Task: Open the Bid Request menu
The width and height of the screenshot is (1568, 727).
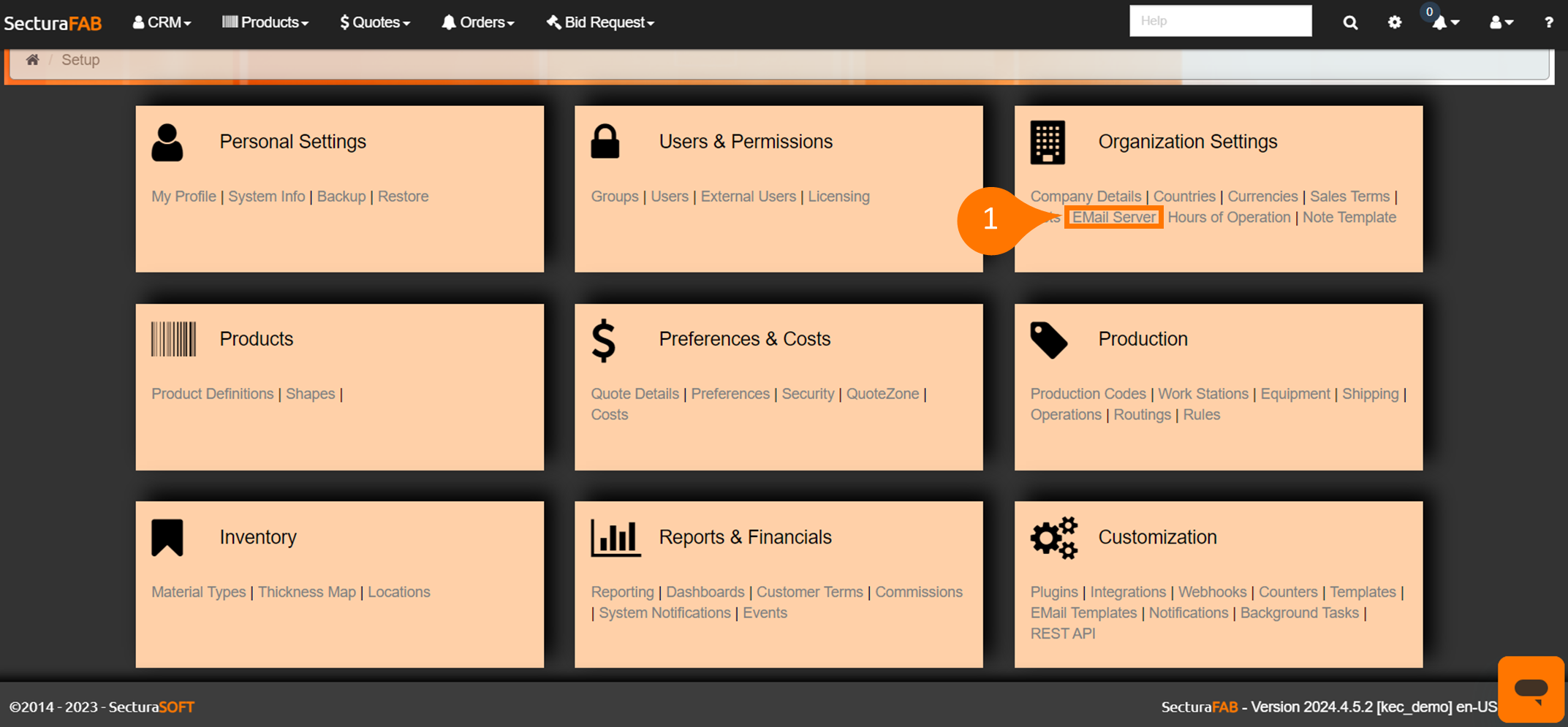Action: (600, 23)
